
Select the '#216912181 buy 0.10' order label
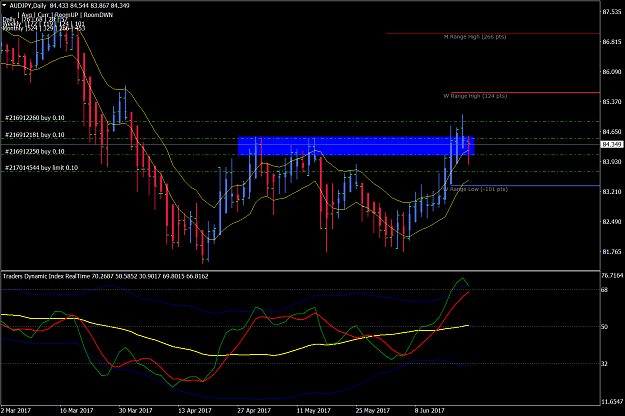click(x=35, y=135)
